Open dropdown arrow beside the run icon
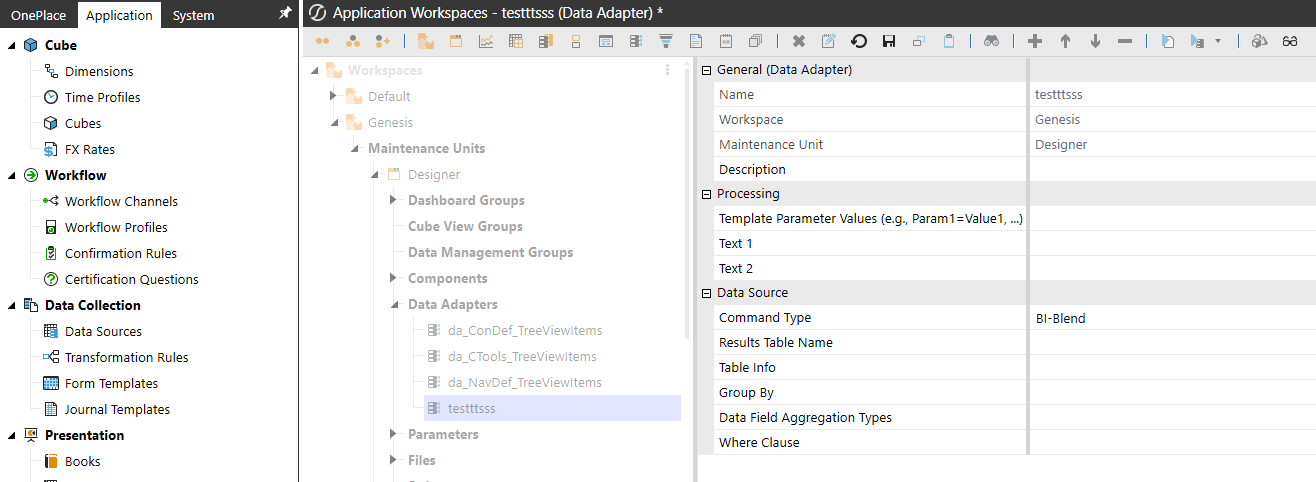Image resolution: width=1316 pixels, height=482 pixels. [x=1217, y=41]
